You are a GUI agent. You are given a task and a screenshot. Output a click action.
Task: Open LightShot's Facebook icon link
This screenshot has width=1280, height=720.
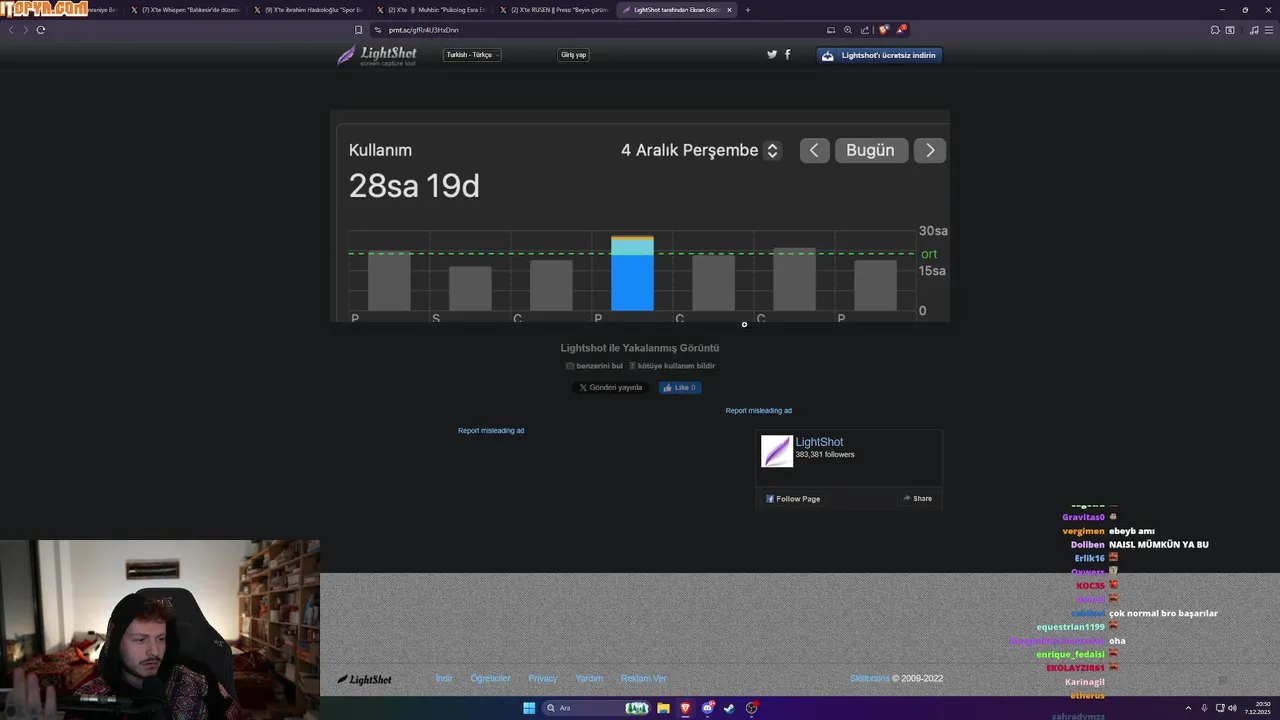coord(787,54)
